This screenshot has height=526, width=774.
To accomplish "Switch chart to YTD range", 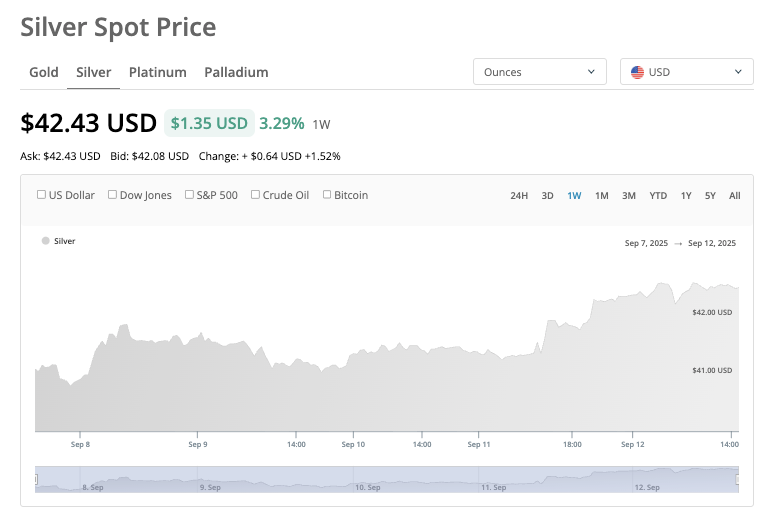I will pyautogui.click(x=658, y=196).
